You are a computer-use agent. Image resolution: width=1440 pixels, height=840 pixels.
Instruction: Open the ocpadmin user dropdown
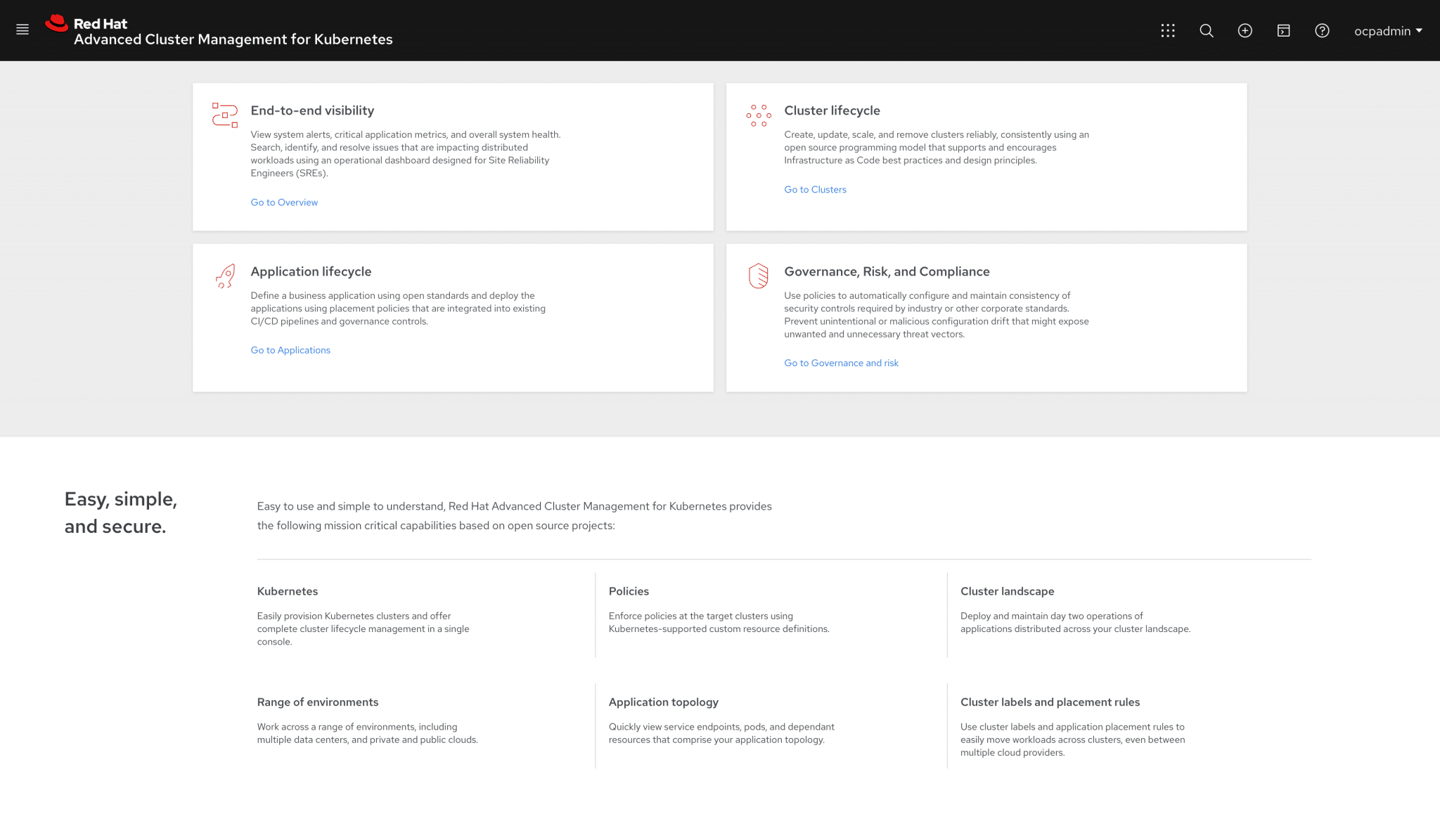click(1384, 31)
